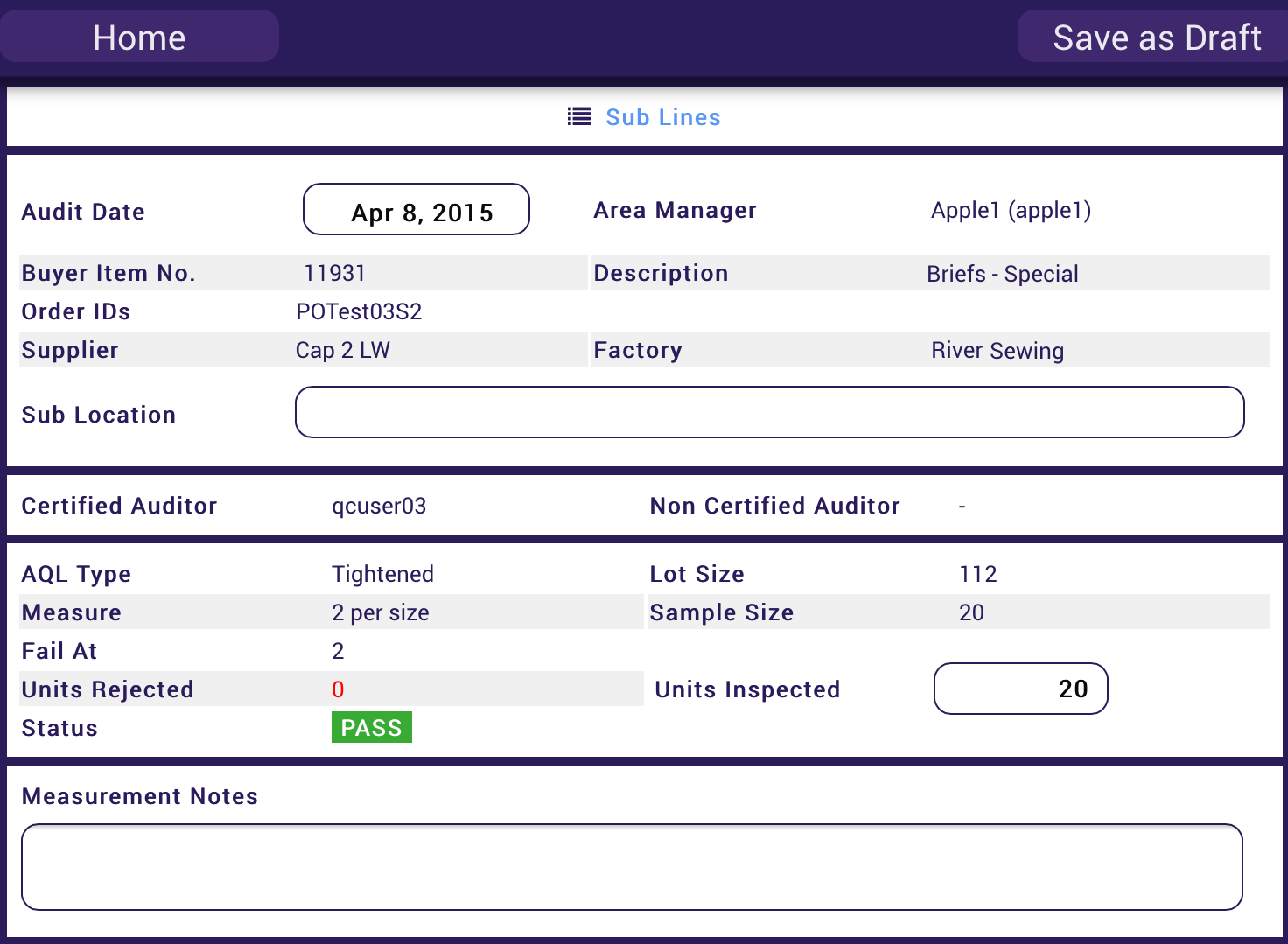Click the Units Inspected field showing 20
This screenshot has height=944, width=1288.
(x=1020, y=689)
